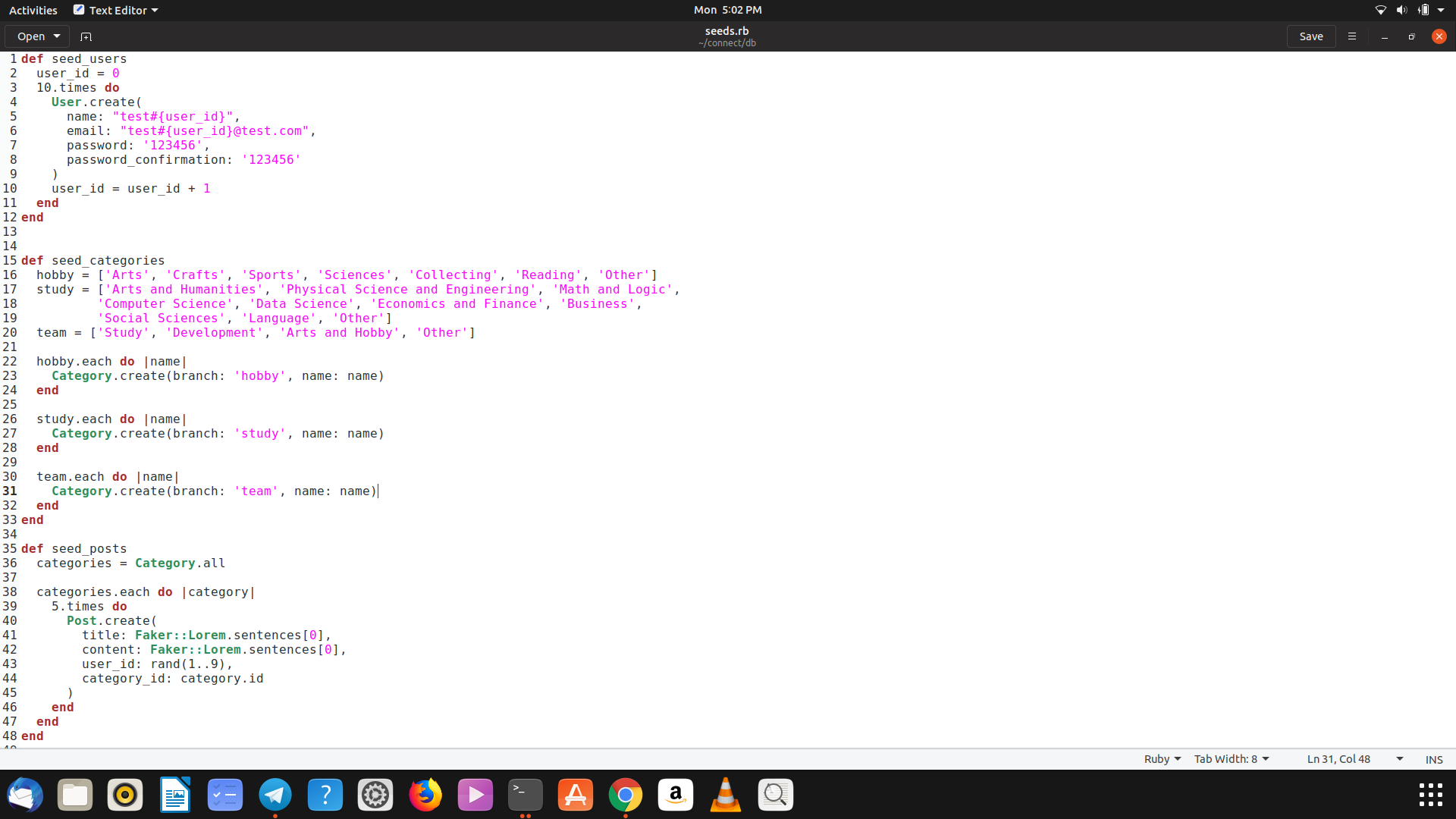This screenshot has height=819, width=1456.
Task: Open Ubuntu Software from the dock
Action: coord(575,795)
